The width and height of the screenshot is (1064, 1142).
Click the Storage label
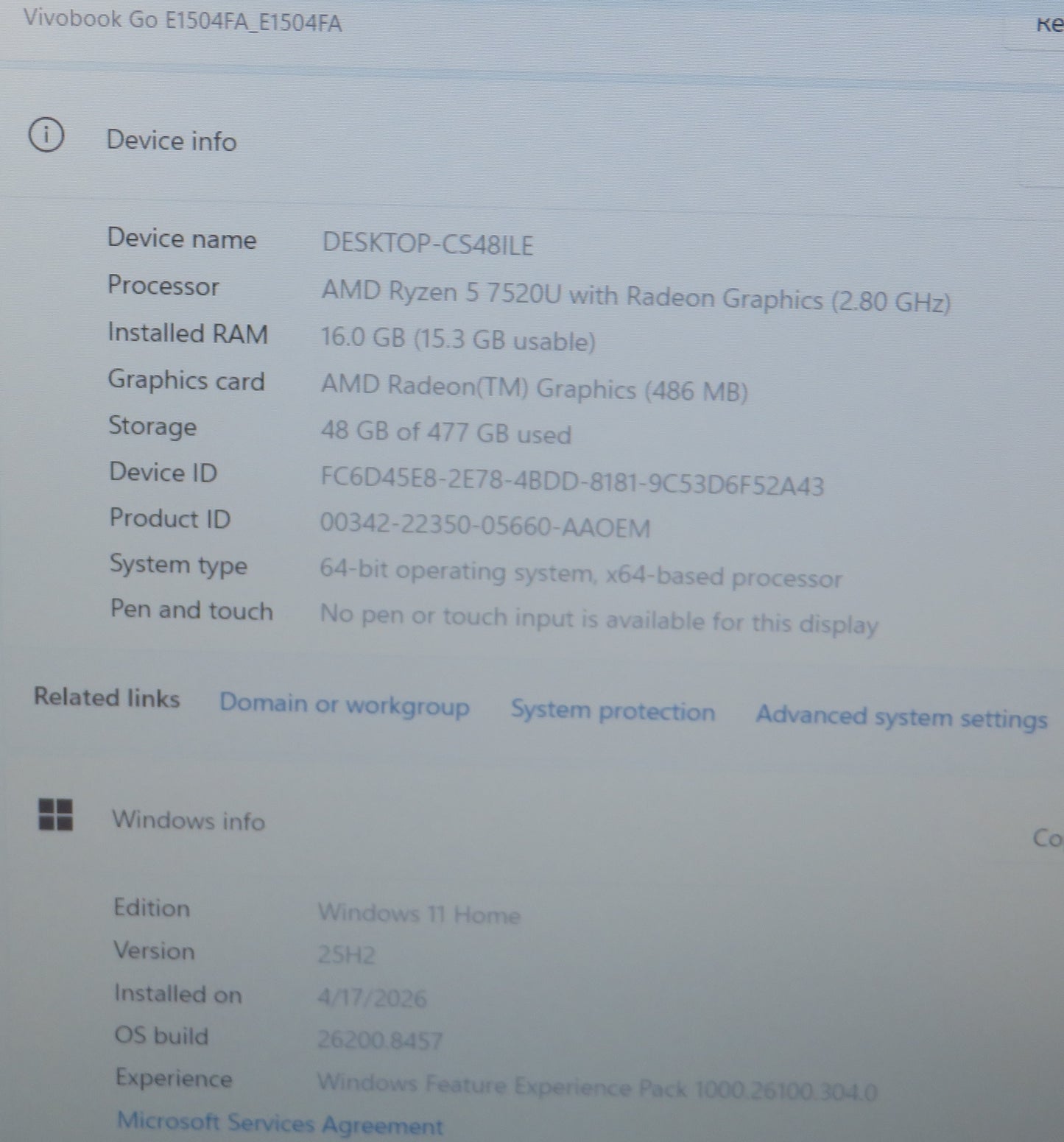click(152, 426)
